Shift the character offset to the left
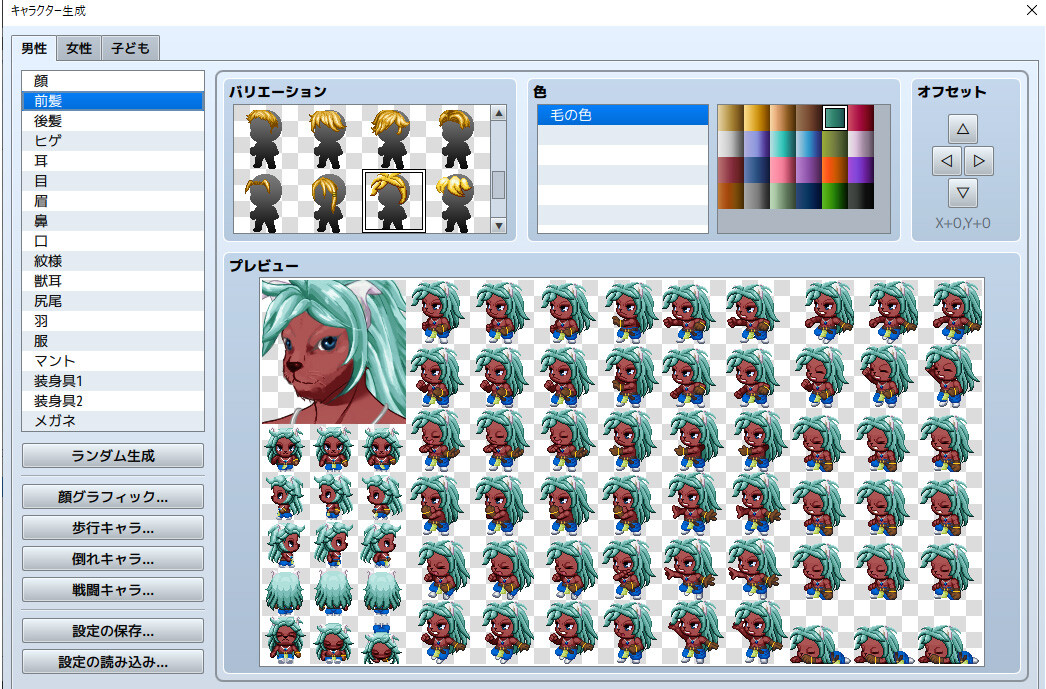Viewport: 1046px width, 689px height. pyautogui.click(x=946, y=160)
